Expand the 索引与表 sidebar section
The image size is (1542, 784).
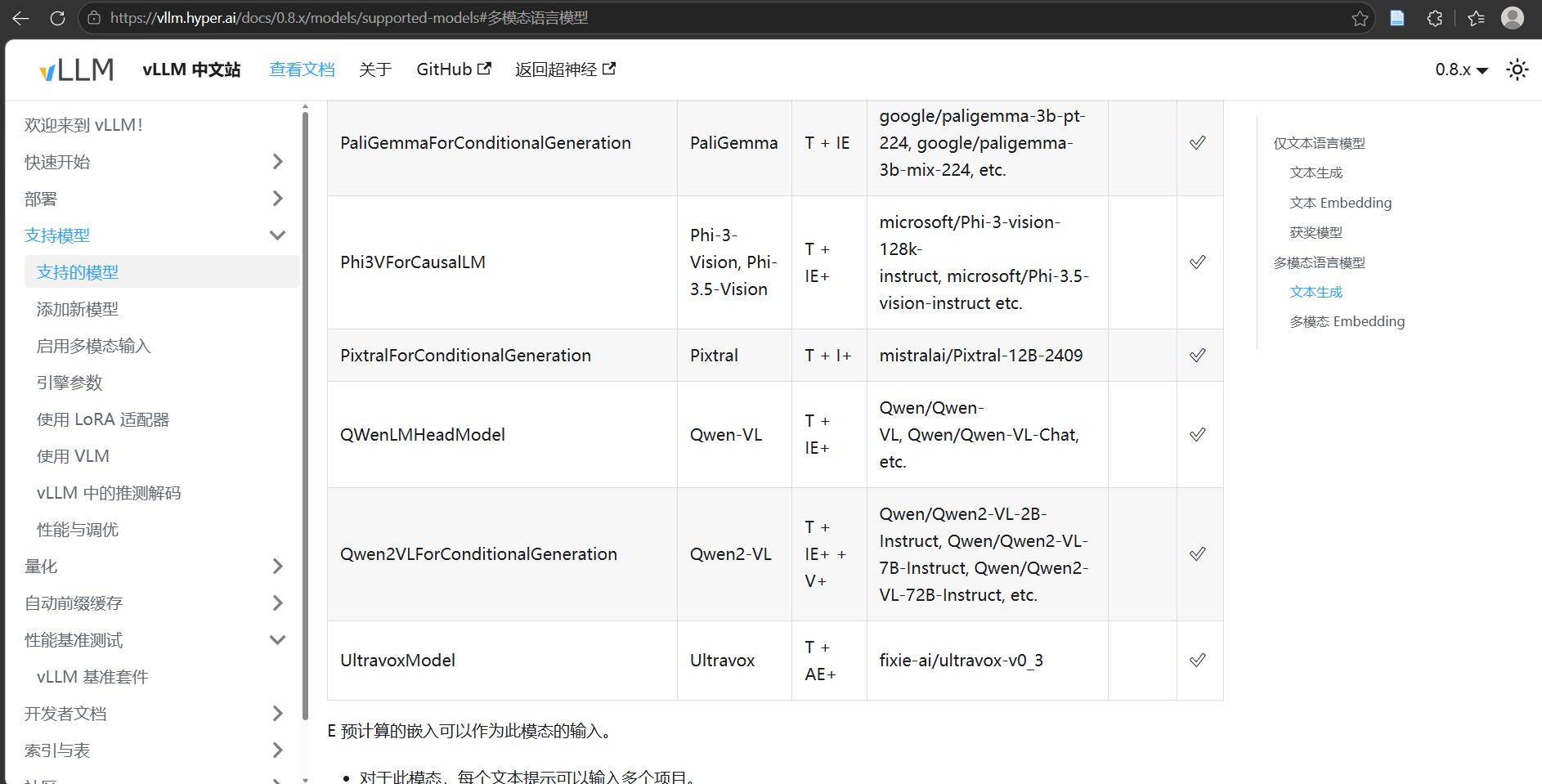coord(277,750)
